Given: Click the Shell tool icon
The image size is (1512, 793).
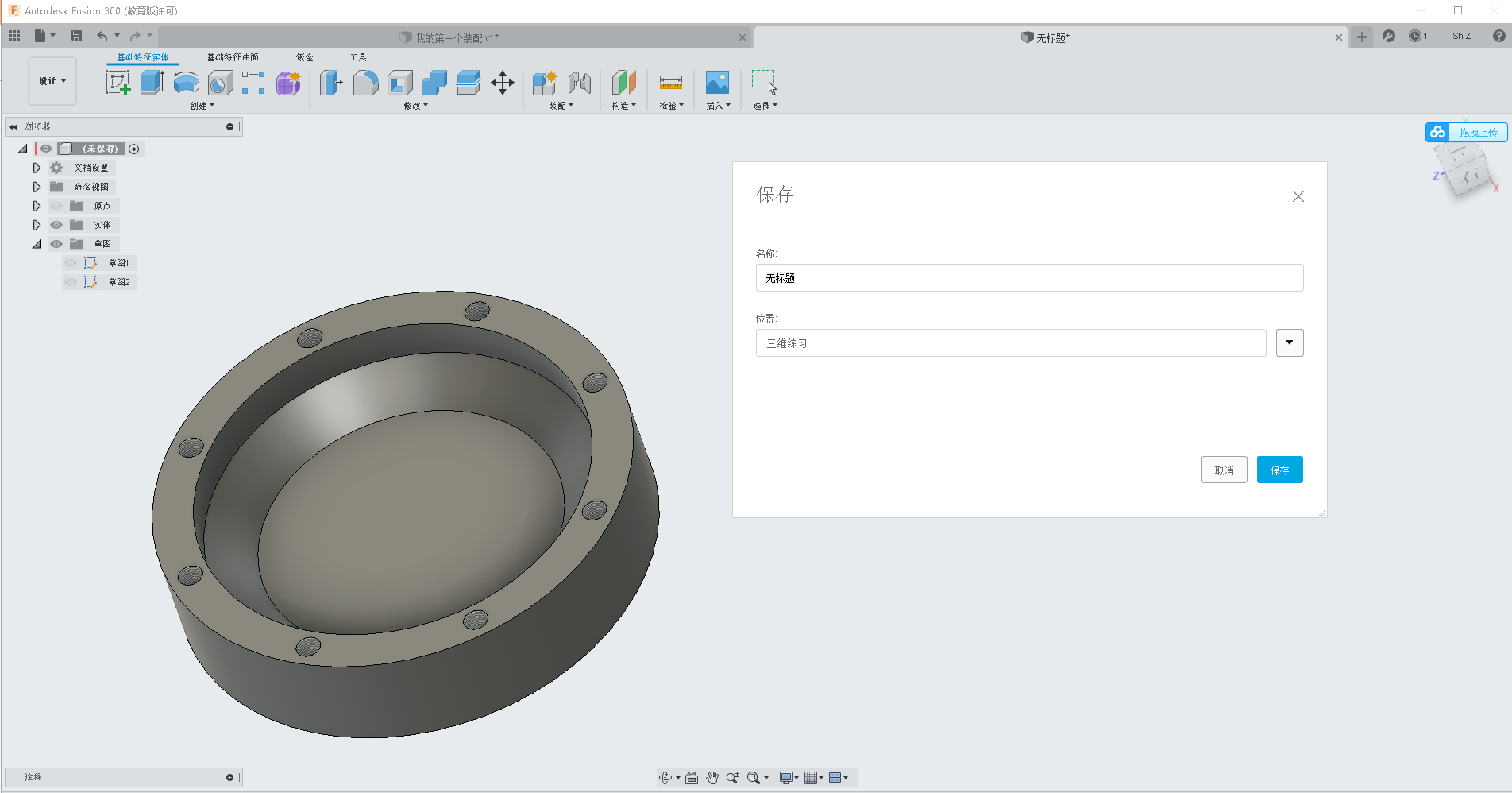Looking at the screenshot, I should click(x=400, y=83).
